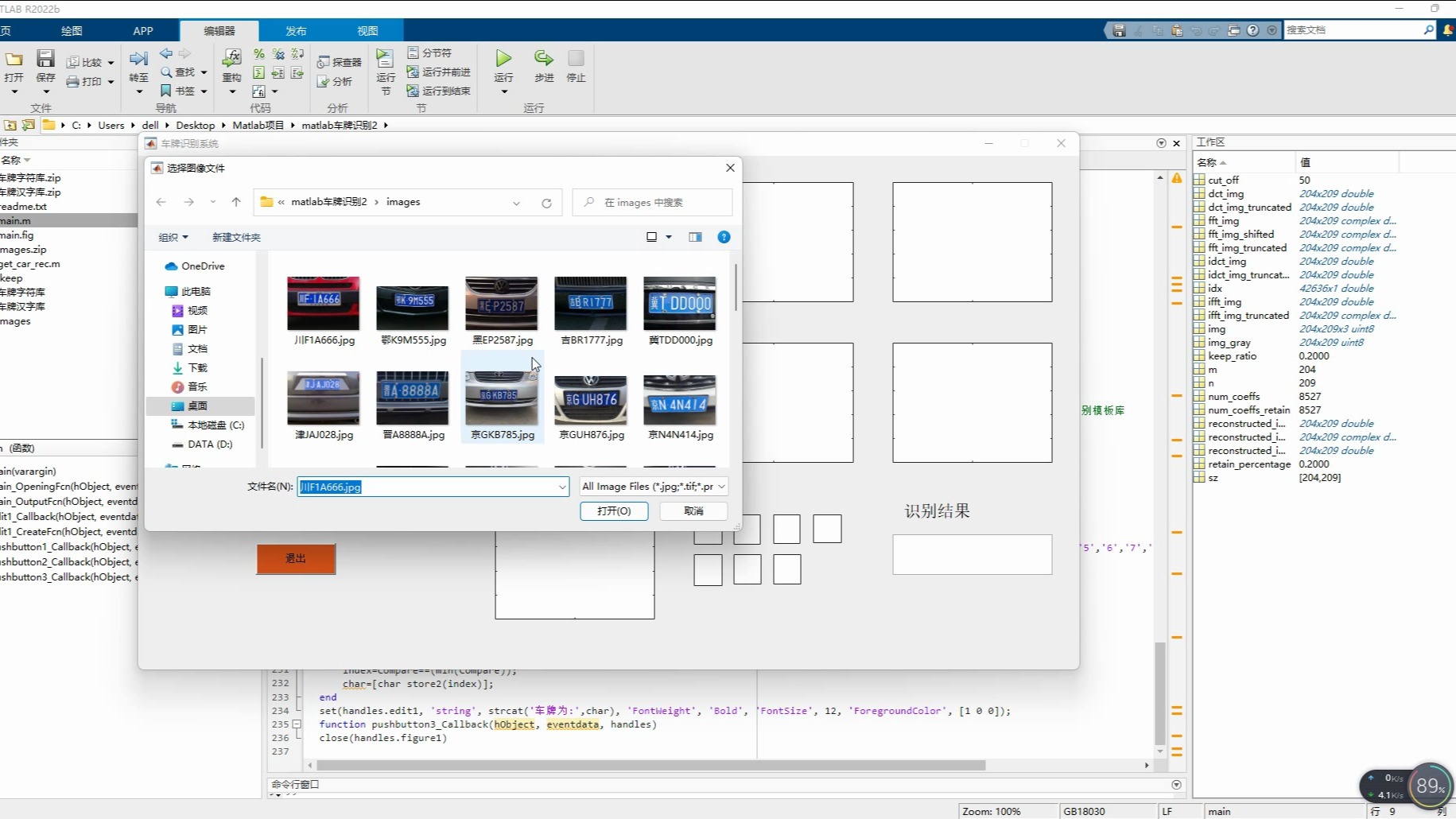Click the paste icon in quick access toolbar
This screenshot has height=819, width=1456.
[x=1177, y=30]
